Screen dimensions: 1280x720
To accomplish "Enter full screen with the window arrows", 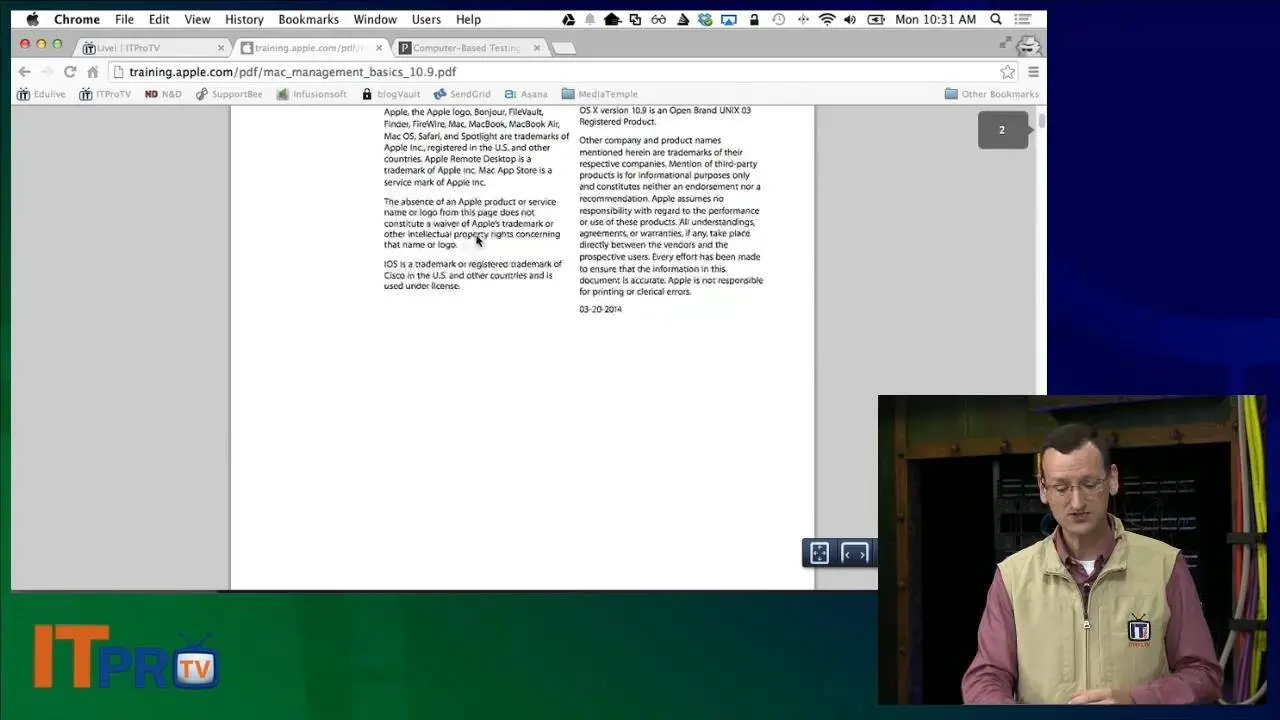I will click(1005, 42).
